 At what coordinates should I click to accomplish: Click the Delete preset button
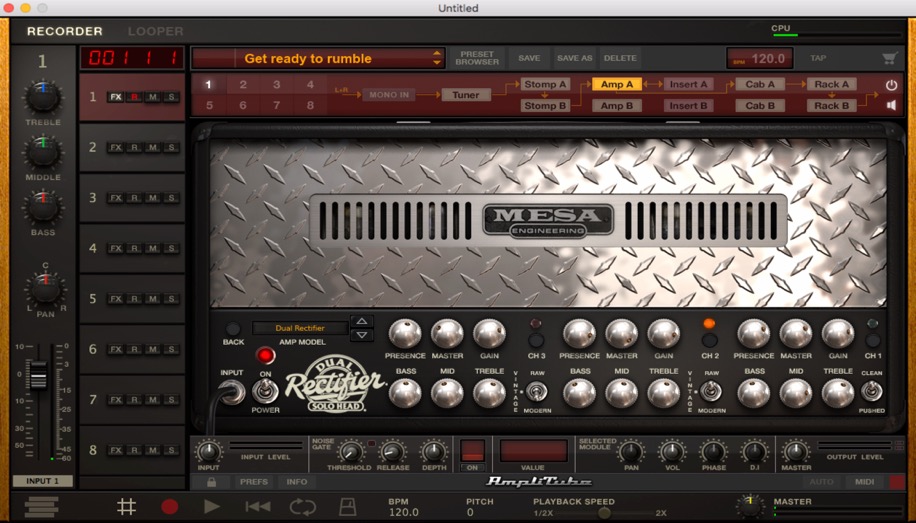point(620,58)
